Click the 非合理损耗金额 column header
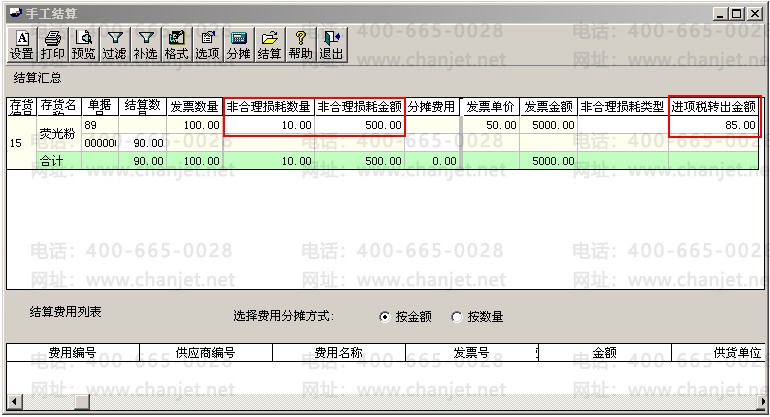Image resolution: width=770 pixels, height=417 pixels. click(359, 107)
